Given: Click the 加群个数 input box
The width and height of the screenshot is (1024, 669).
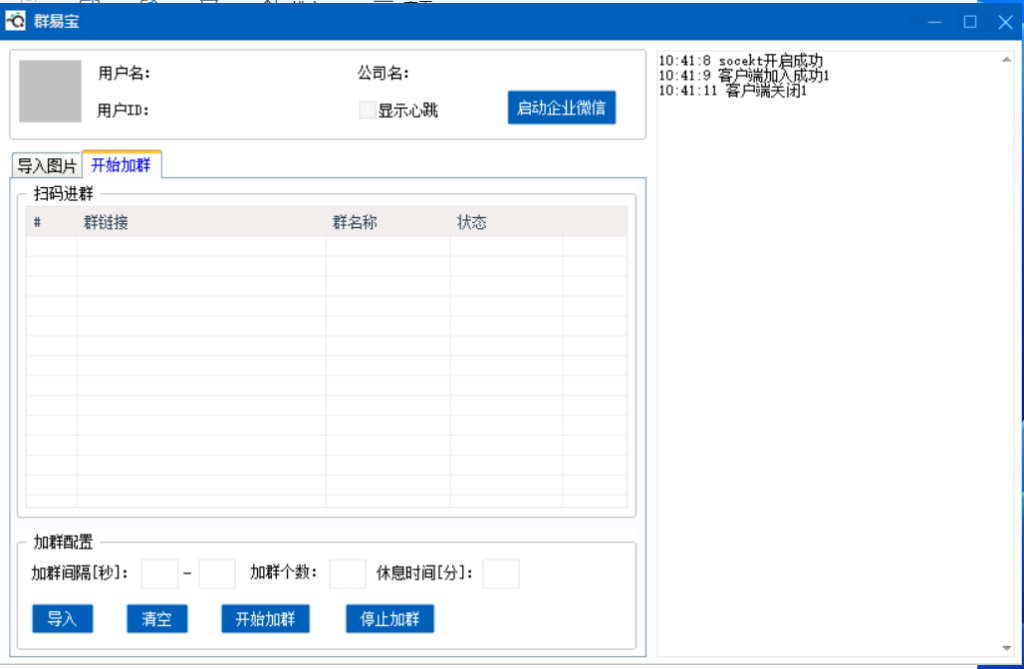Looking at the screenshot, I should pyautogui.click(x=347, y=574).
